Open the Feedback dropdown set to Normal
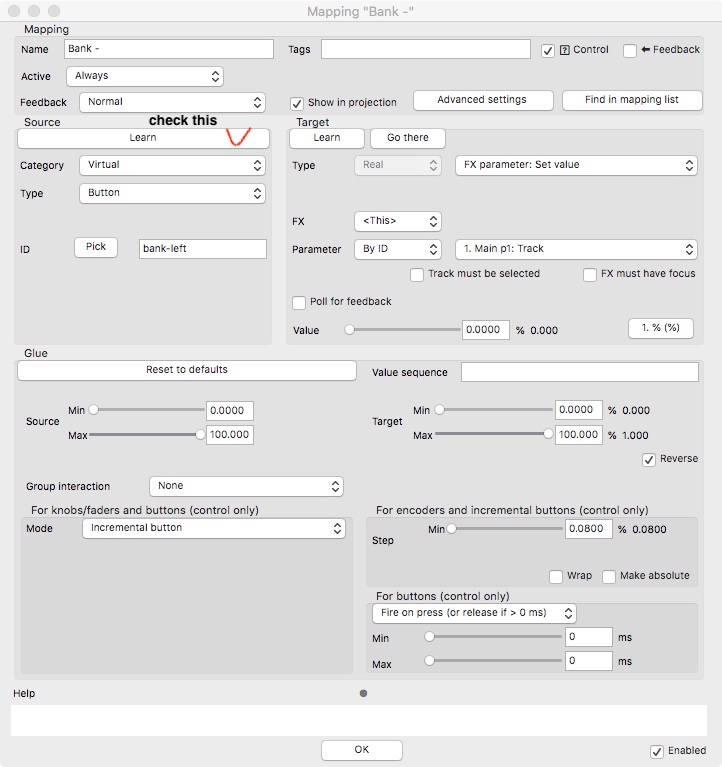The image size is (722, 767). tap(172, 102)
